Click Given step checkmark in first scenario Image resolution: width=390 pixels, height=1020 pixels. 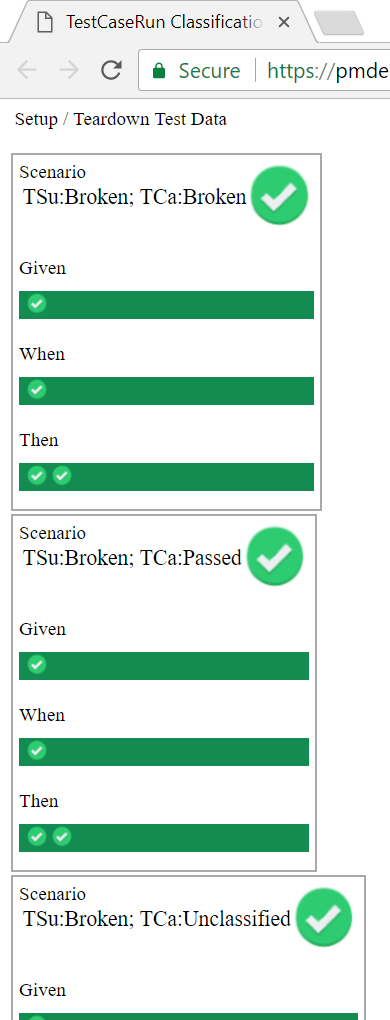click(37, 304)
